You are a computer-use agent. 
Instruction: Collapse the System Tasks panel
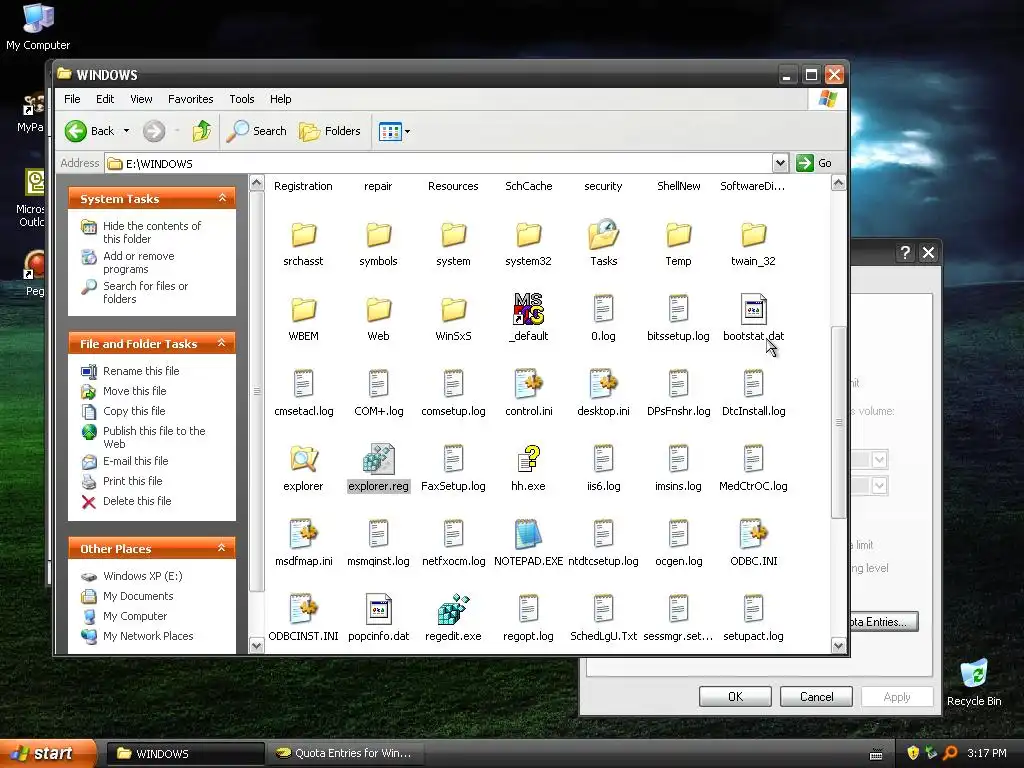tap(222, 198)
